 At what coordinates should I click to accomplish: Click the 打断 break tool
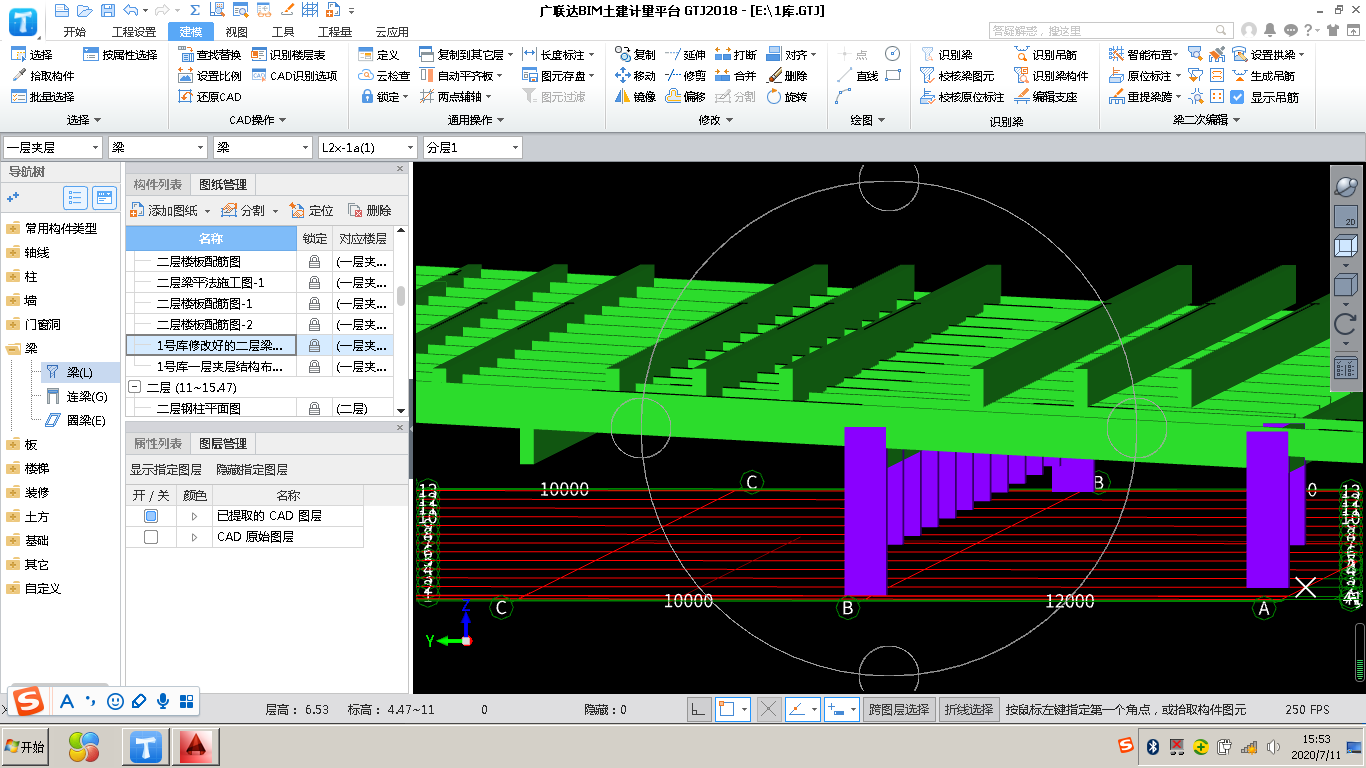click(736, 54)
